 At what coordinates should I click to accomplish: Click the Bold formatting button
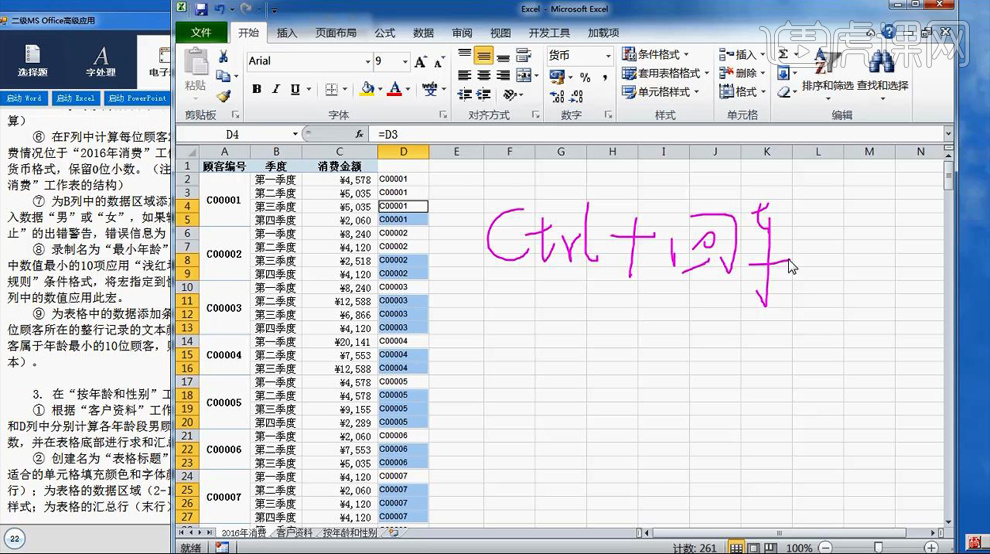[256, 89]
